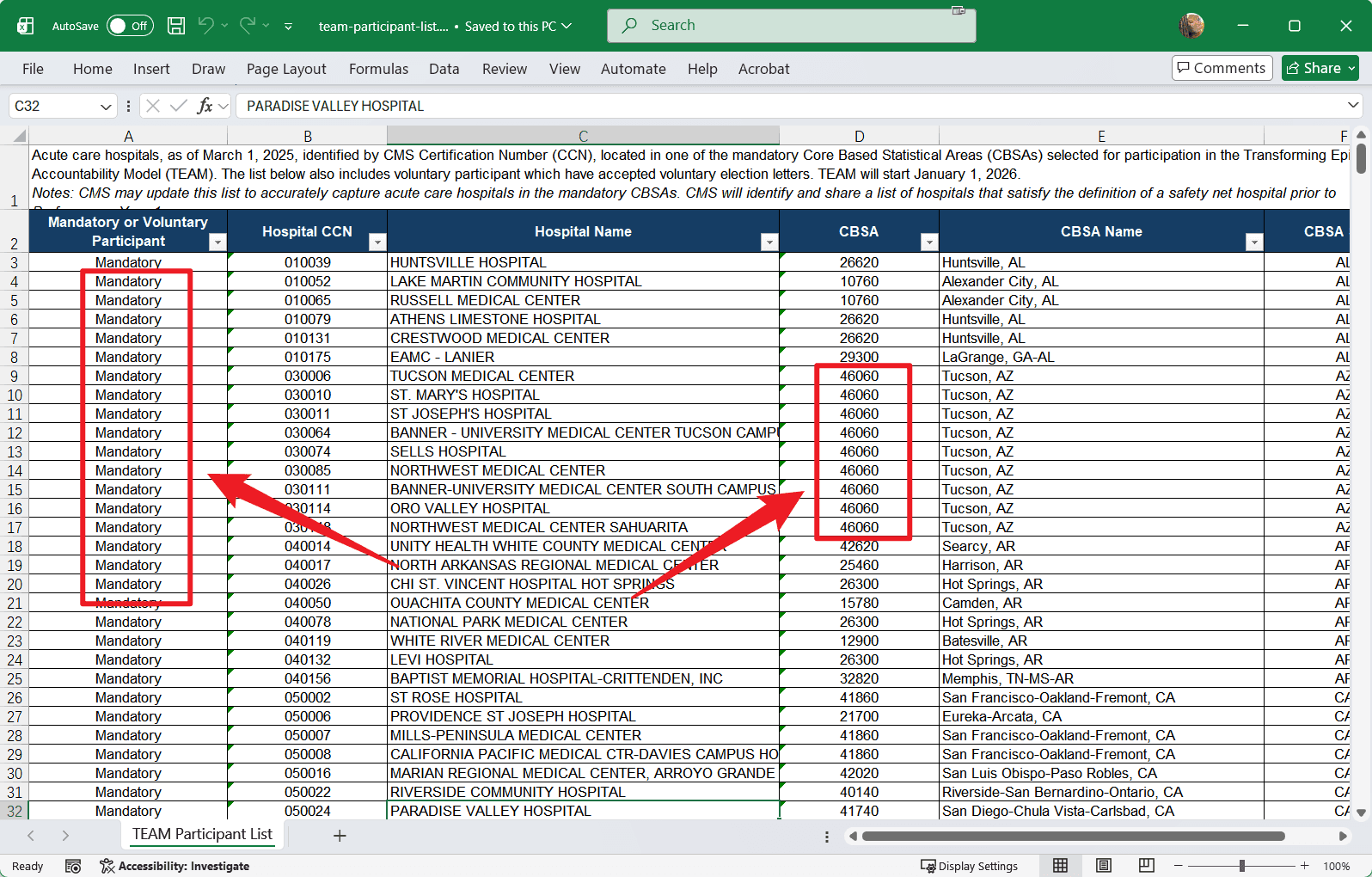This screenshot has width=1372, height=877.
Task: Open the Acrobat tab
Action: pyautogui.click(x=764, y=69)
